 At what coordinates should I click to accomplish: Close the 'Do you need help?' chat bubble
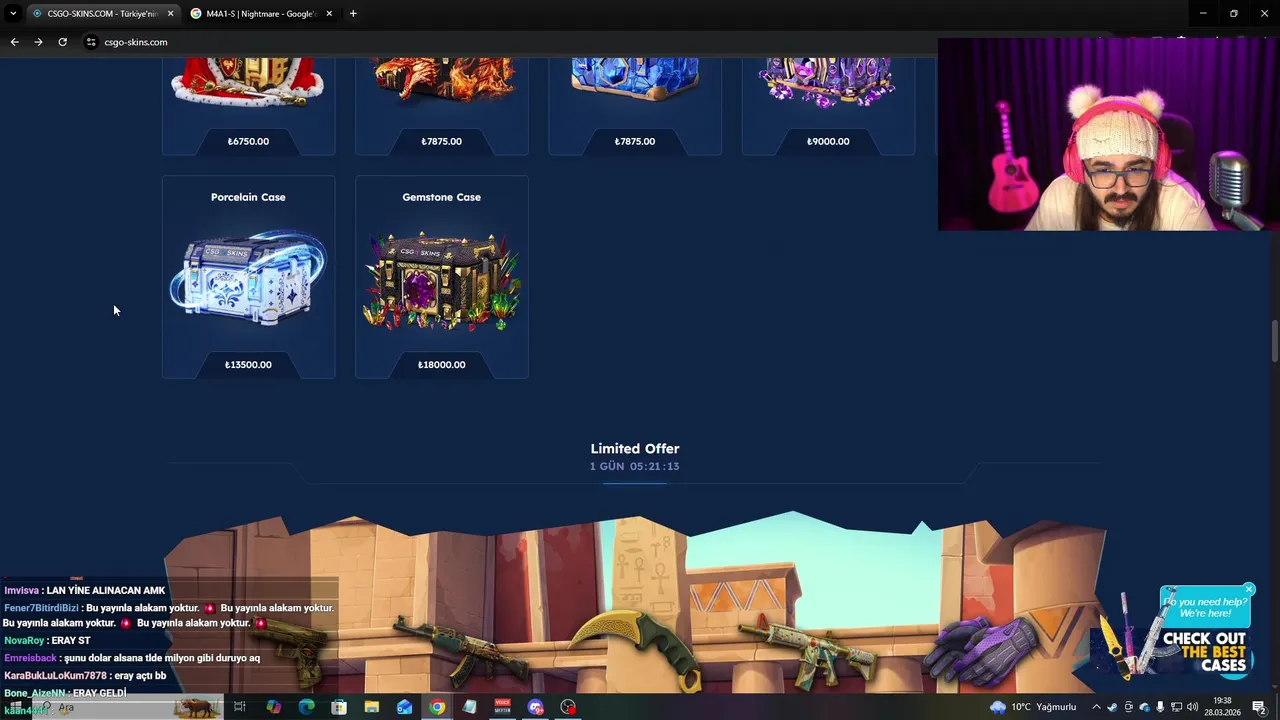click(x=1249, y=589)
